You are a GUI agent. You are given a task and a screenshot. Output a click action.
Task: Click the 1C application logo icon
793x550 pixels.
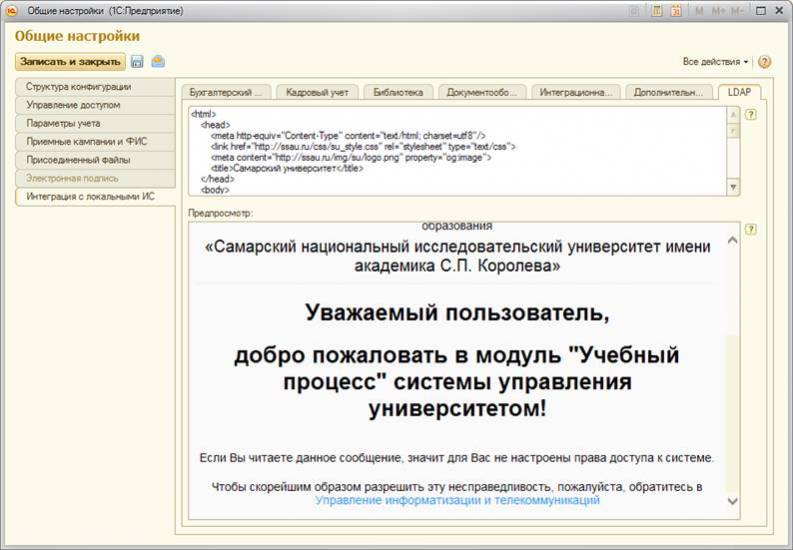coord(11,11)
